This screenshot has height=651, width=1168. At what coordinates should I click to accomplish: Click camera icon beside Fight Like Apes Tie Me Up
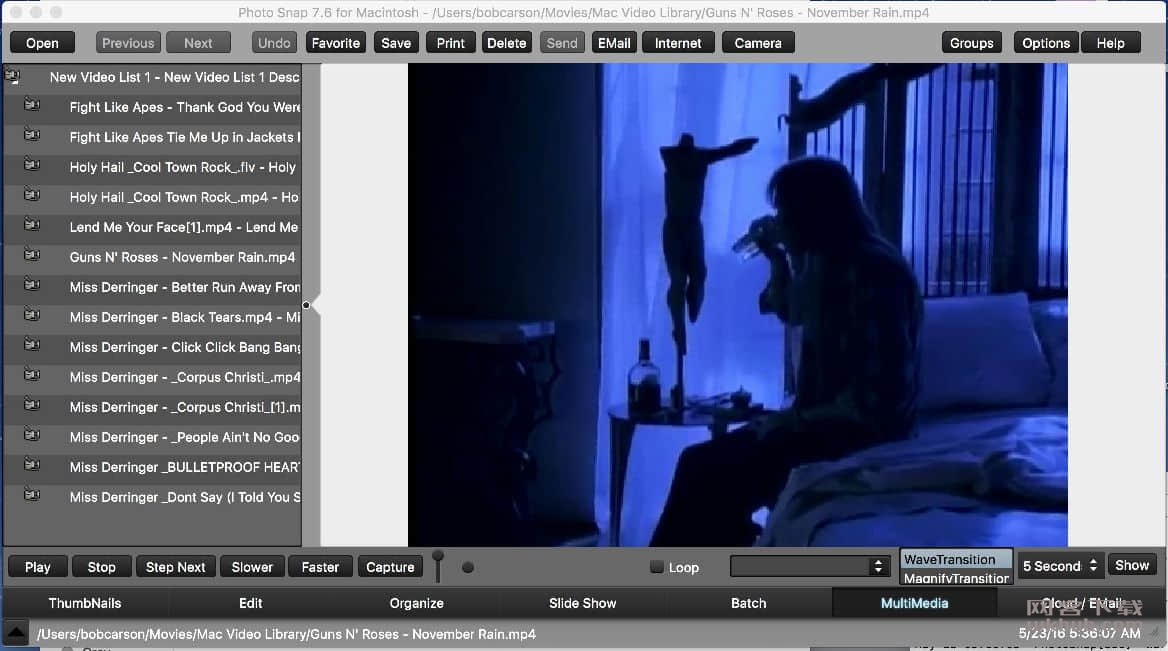pos(32,135)
